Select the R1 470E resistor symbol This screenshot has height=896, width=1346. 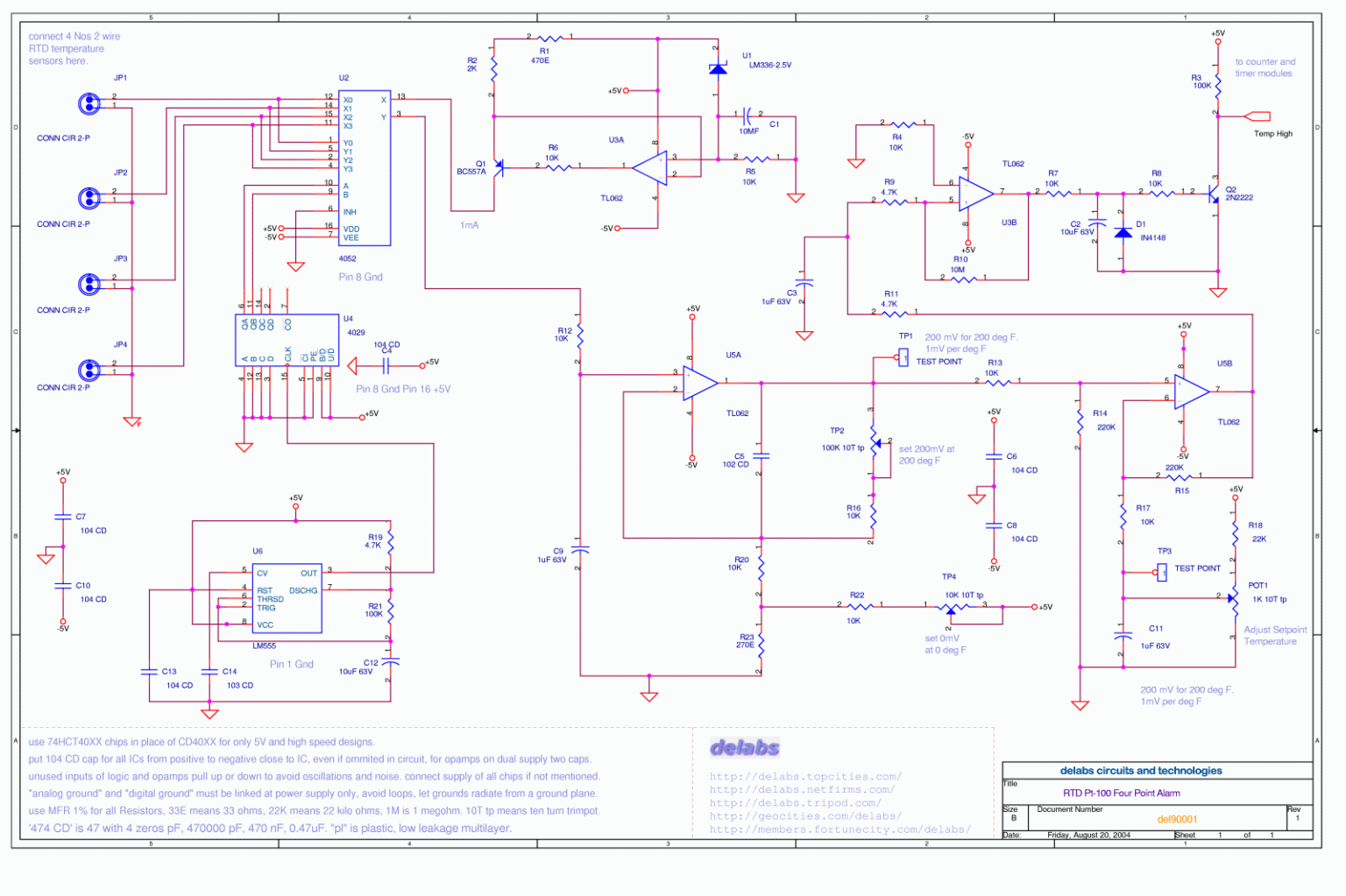(549, 38)
